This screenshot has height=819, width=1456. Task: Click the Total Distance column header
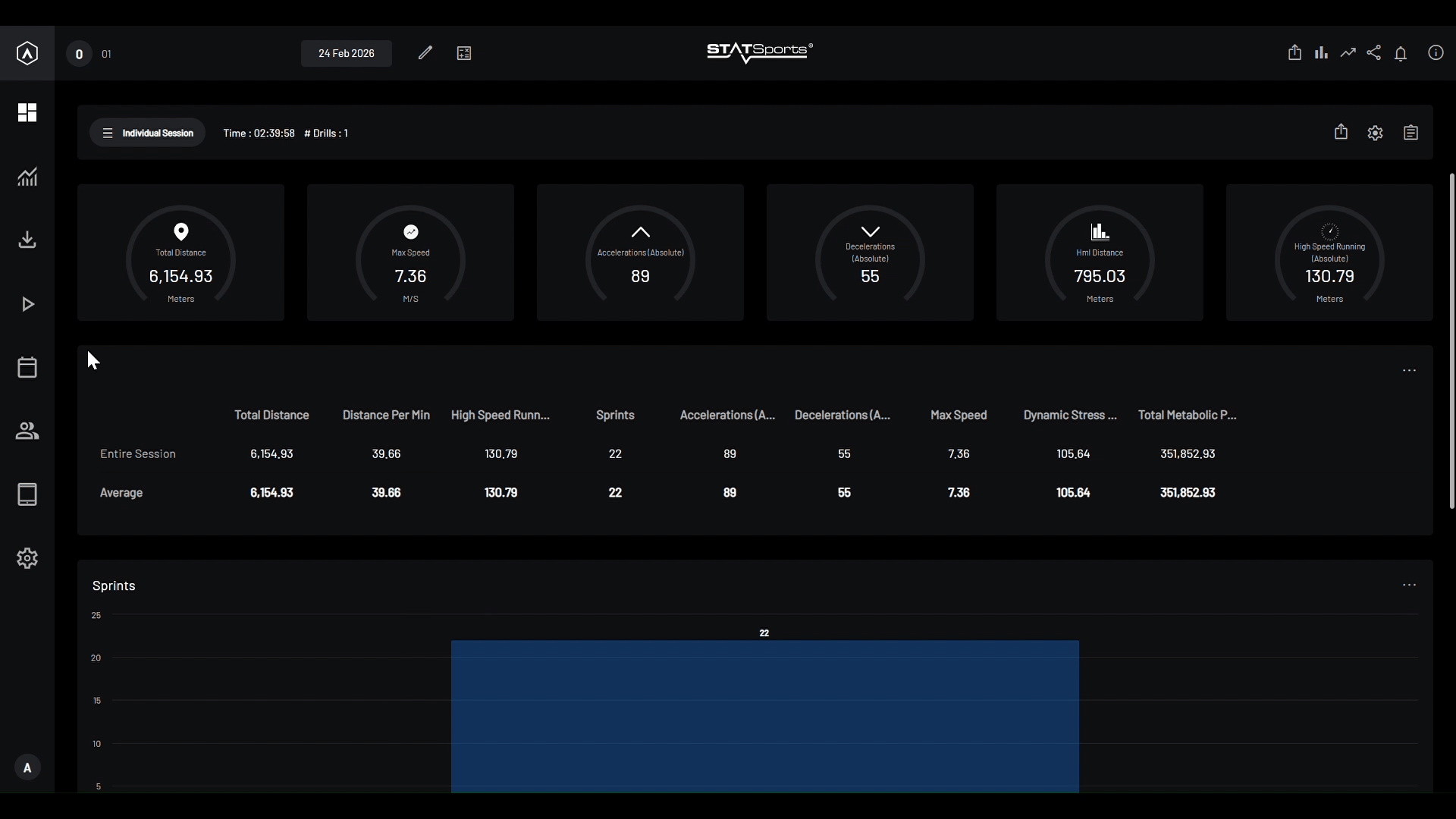pos(271,415)
